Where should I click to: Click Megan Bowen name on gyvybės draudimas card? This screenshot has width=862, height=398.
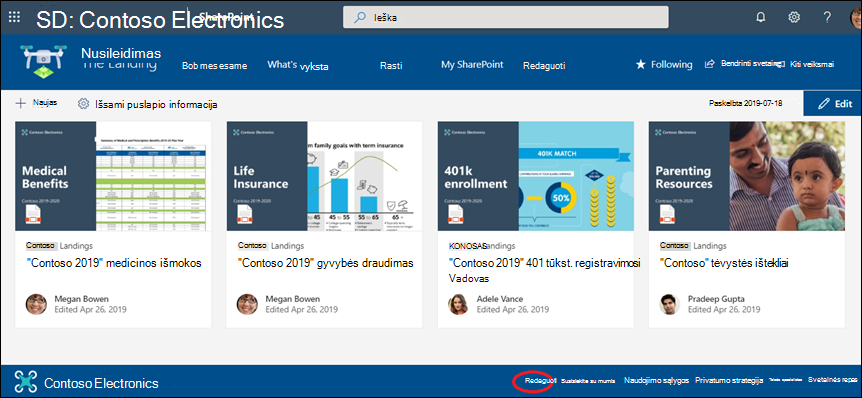pyautogui.click(x=292, y=299)
